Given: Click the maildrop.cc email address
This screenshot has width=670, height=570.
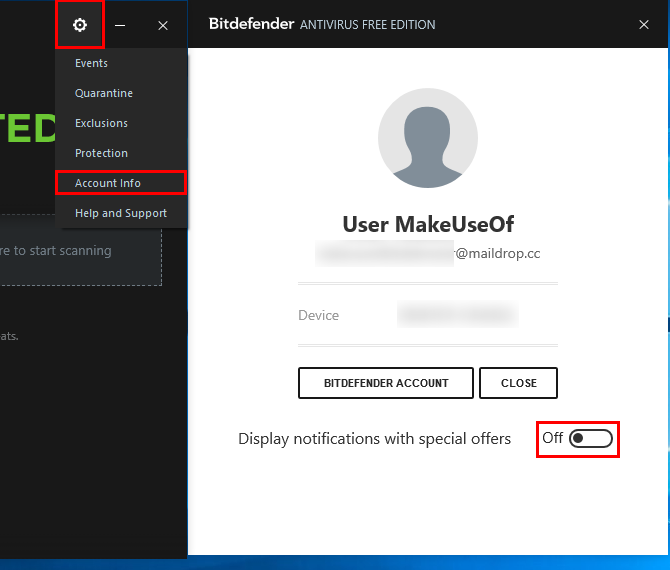Looking at the screenshot, I should click(x=428, y=254).
